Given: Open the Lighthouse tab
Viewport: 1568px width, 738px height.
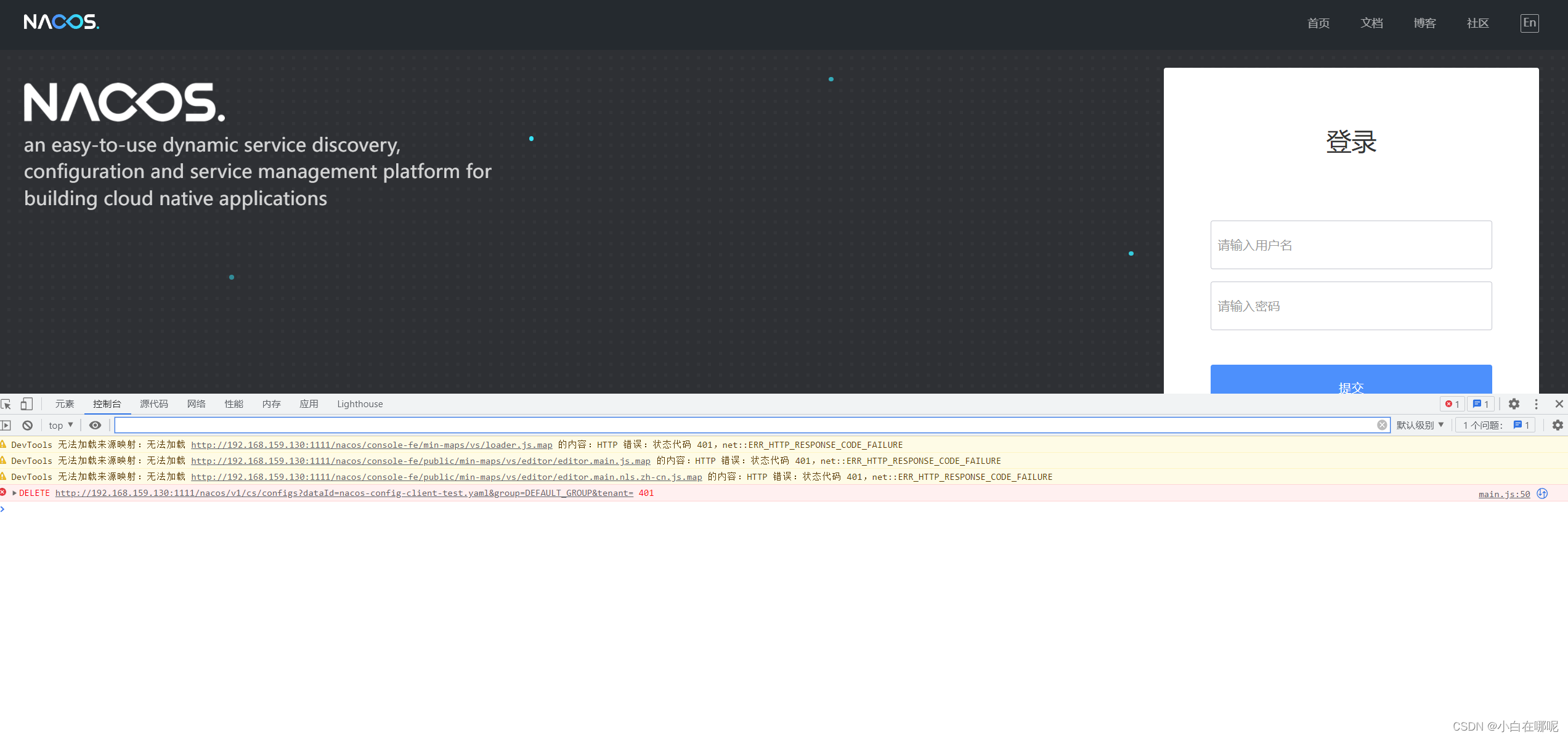Looking at the screenshot, I should coord(360,404).
